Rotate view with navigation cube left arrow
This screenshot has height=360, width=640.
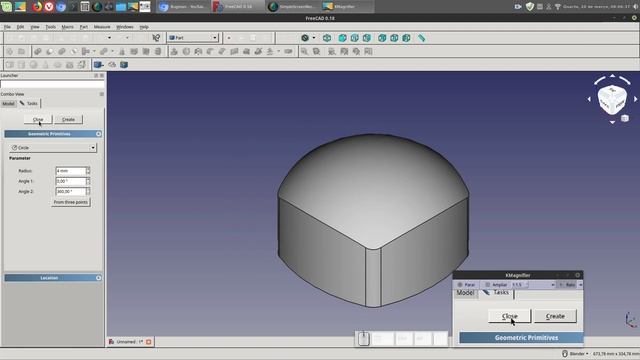589,99
